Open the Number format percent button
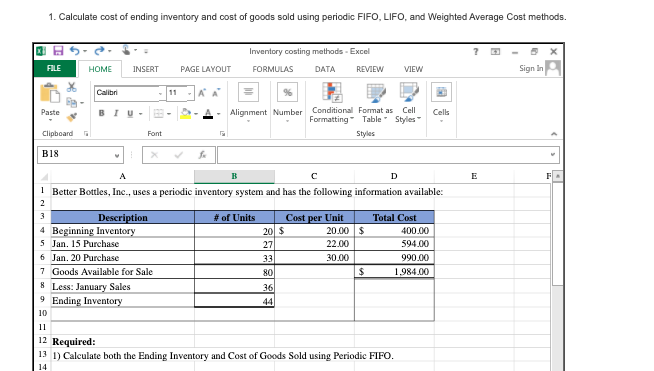 (x=287, y=103)
